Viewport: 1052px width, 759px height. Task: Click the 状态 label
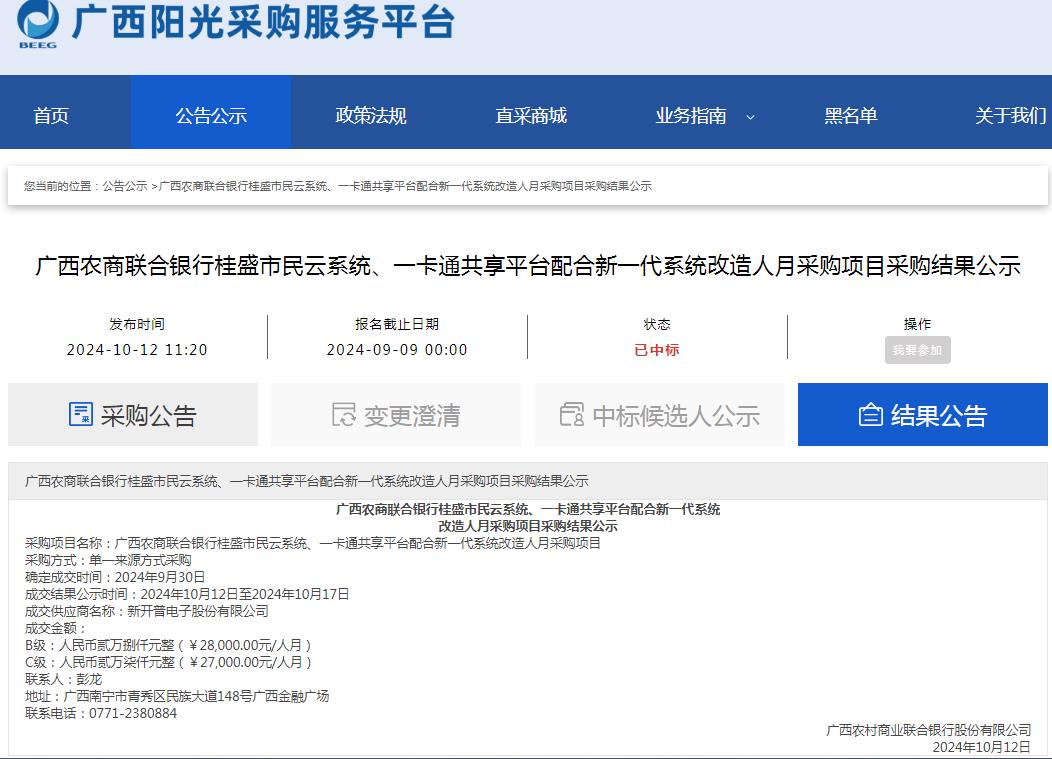point(657,324)
